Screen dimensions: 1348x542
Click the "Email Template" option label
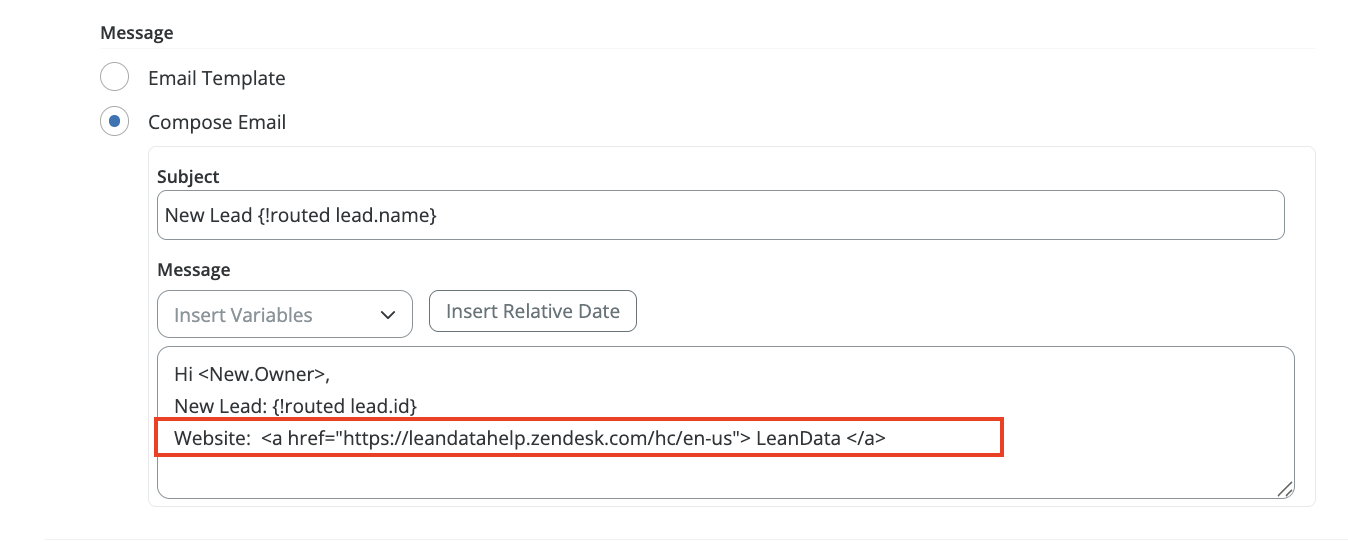pos(216,78)
